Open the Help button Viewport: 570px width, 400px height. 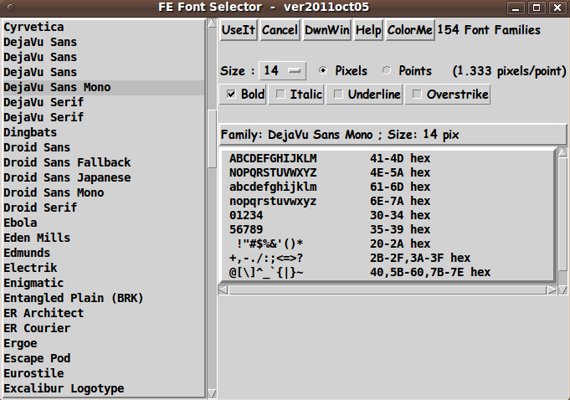coord(368,30)
